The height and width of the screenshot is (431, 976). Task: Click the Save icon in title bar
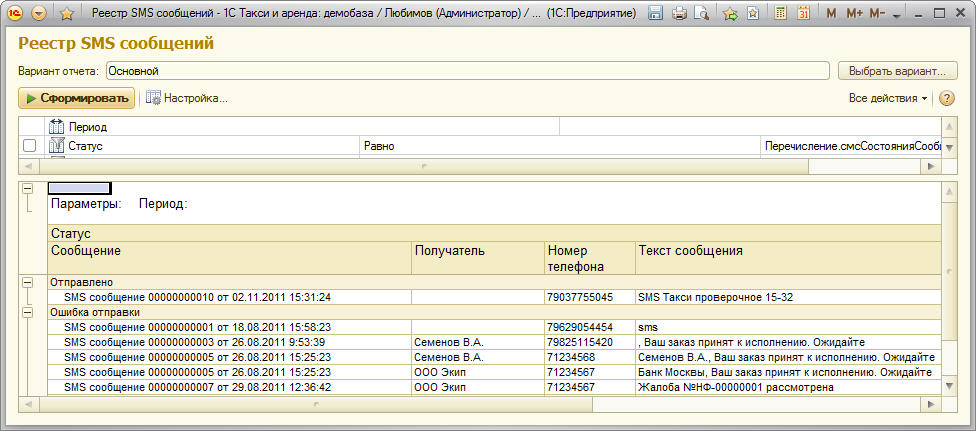click(x=656, y=14)
